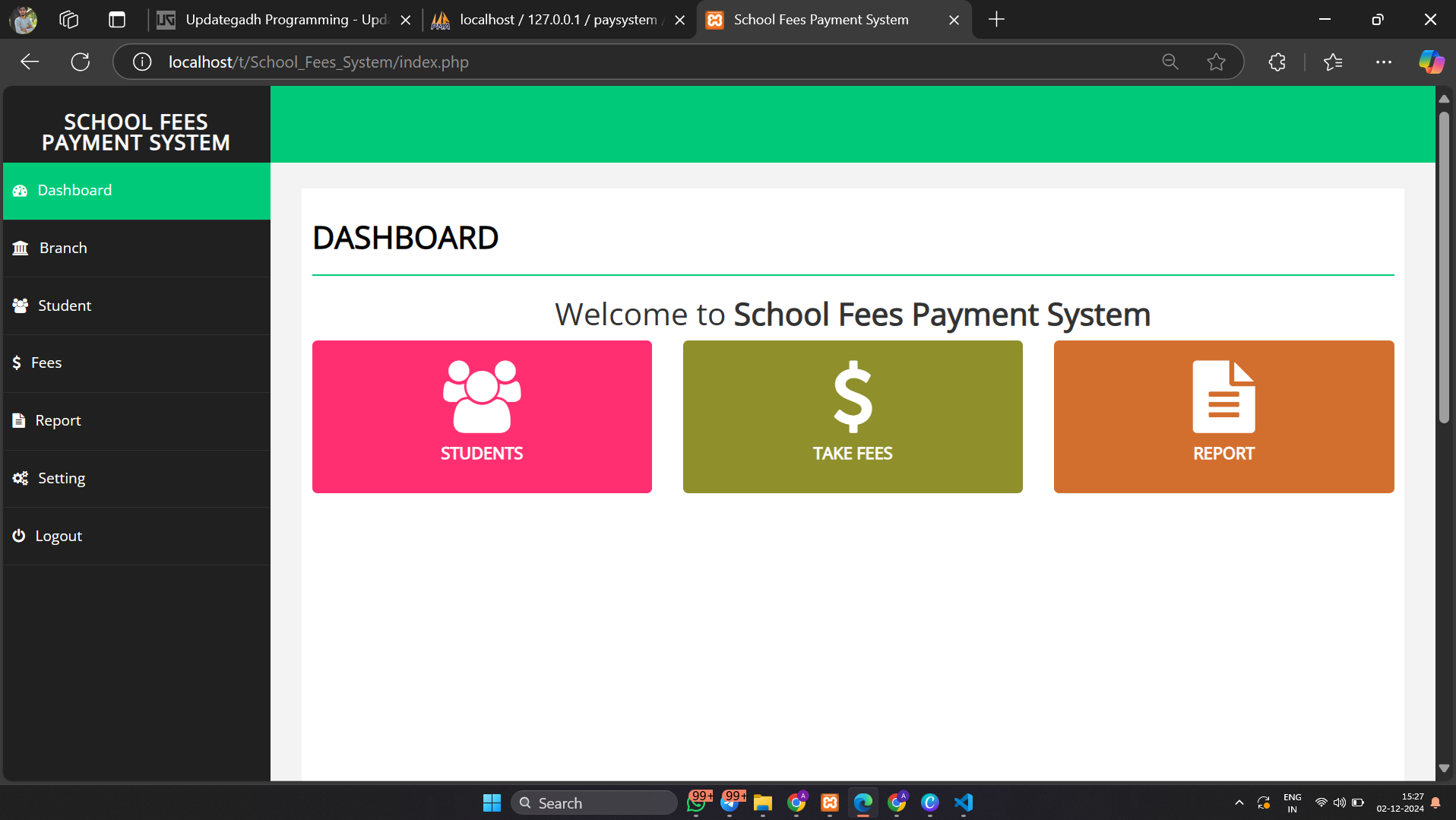Switch to Updategadh Programming browser tab
Image resolution: width=1456 pixels, height=820 pixels.
pos(285,20)
